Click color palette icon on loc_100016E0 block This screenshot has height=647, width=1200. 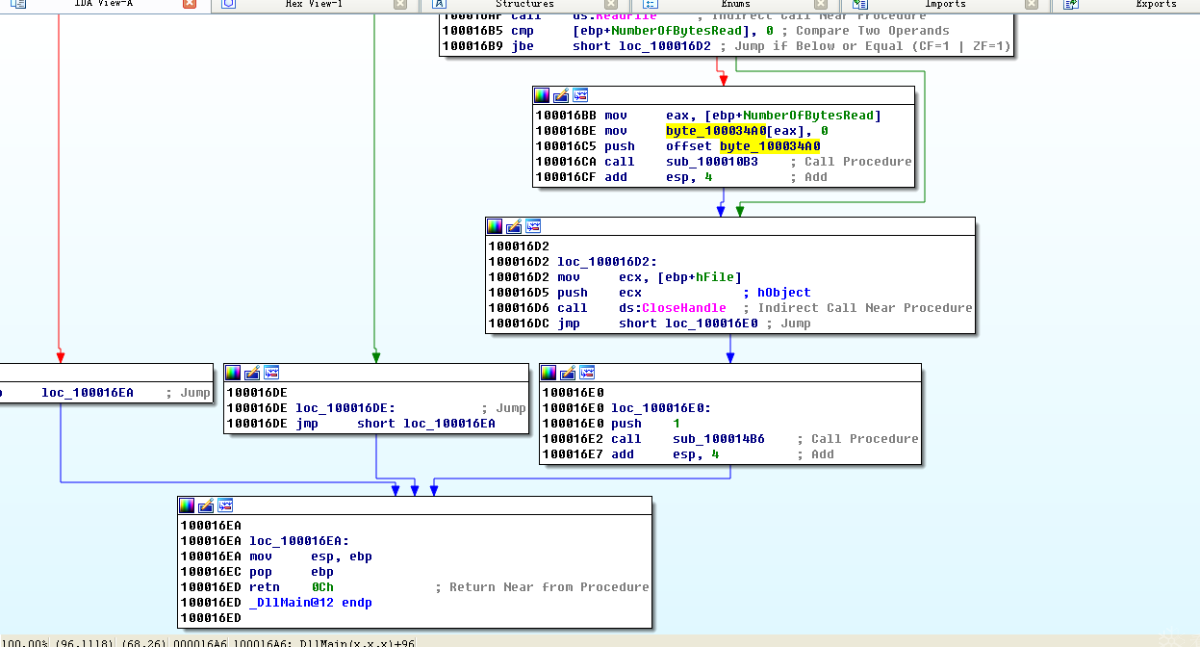[x=549, y=372]
